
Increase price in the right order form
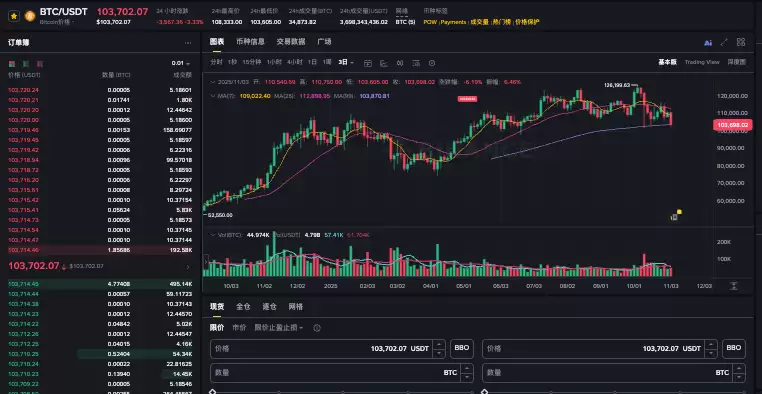point(711,344)
